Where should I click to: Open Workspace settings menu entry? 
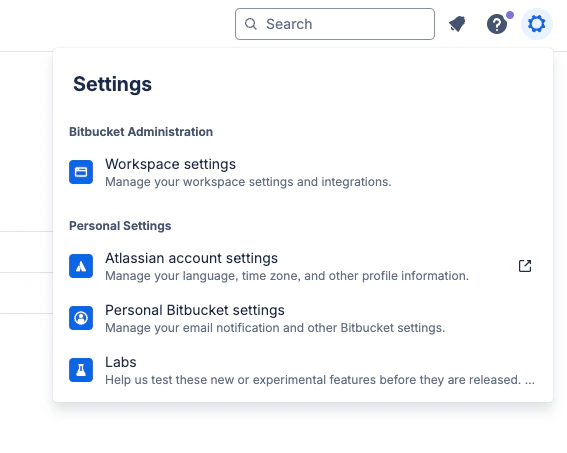(303, 172)
